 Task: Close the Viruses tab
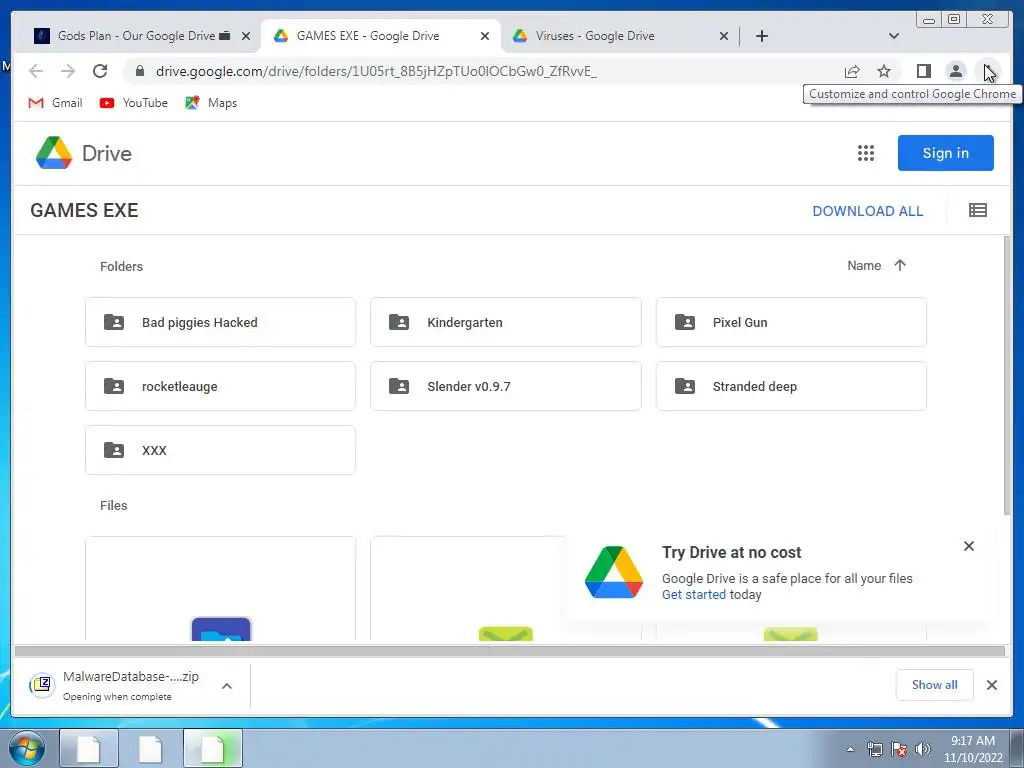pyautogui.click(x=724, y=36)
